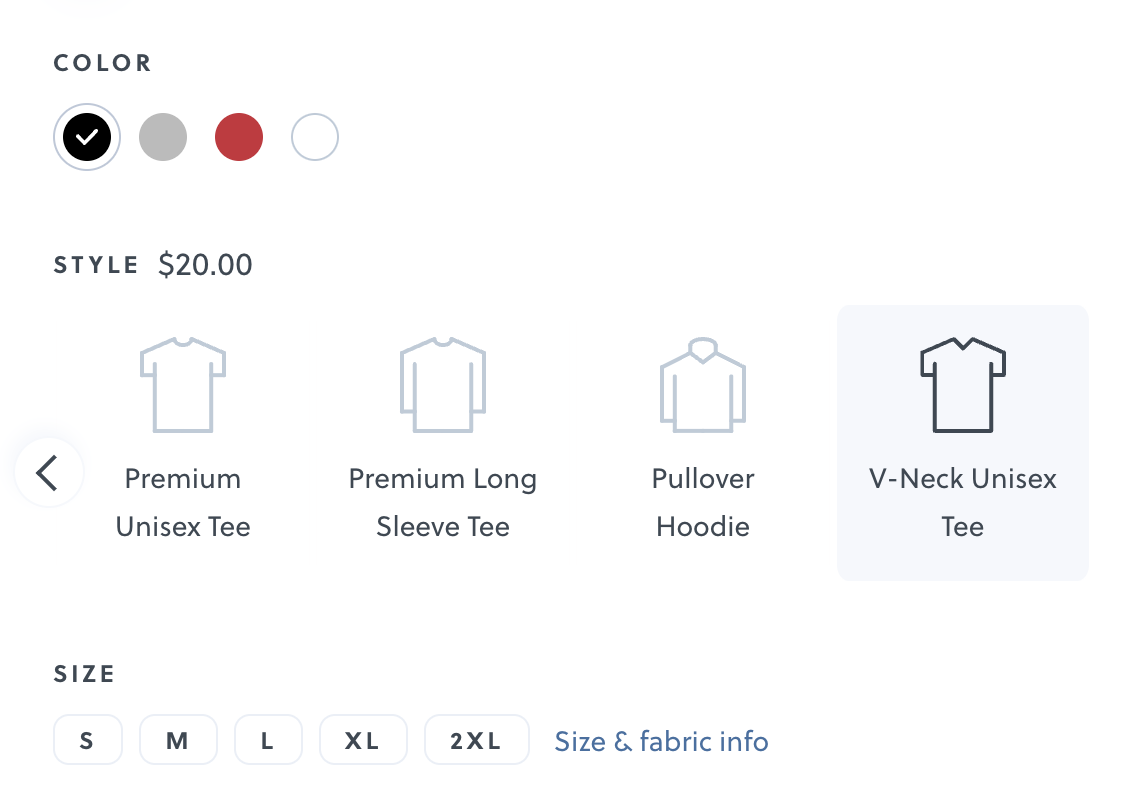Select the "Pullover Hoodie" style label

click(x=703, y=502)
